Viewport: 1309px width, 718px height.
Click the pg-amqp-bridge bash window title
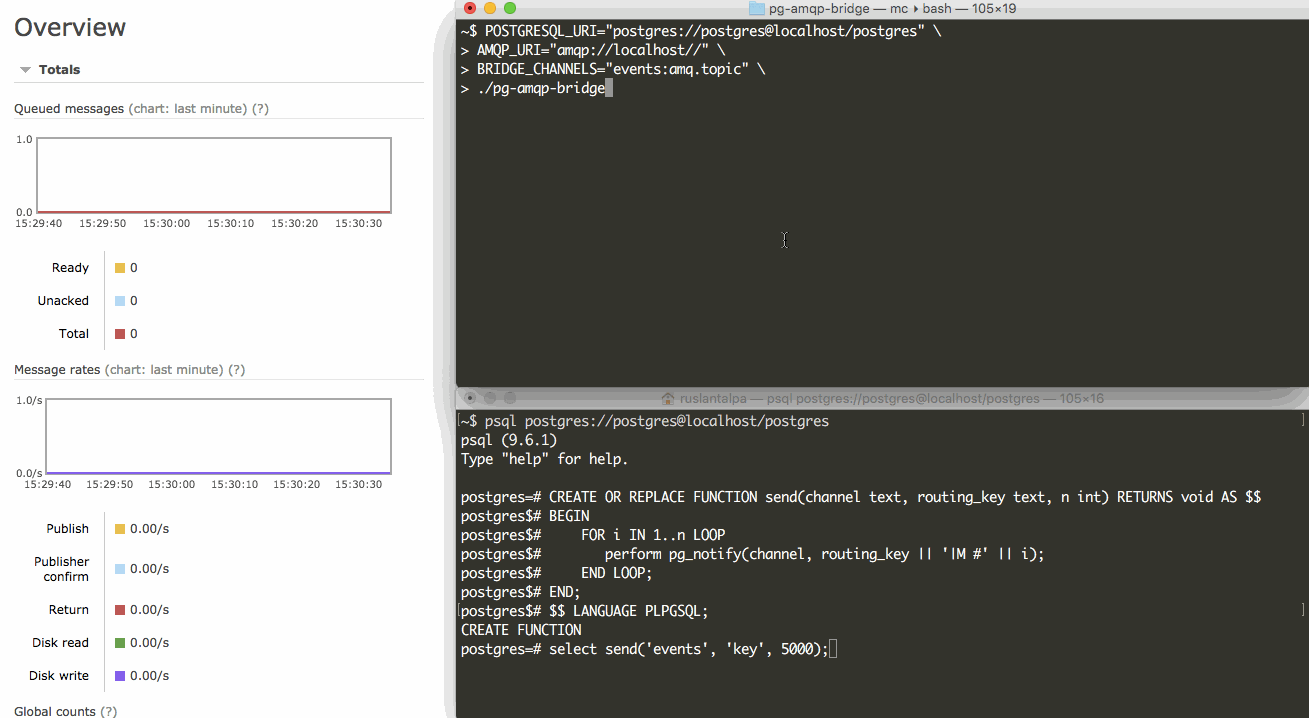(893, 9)
